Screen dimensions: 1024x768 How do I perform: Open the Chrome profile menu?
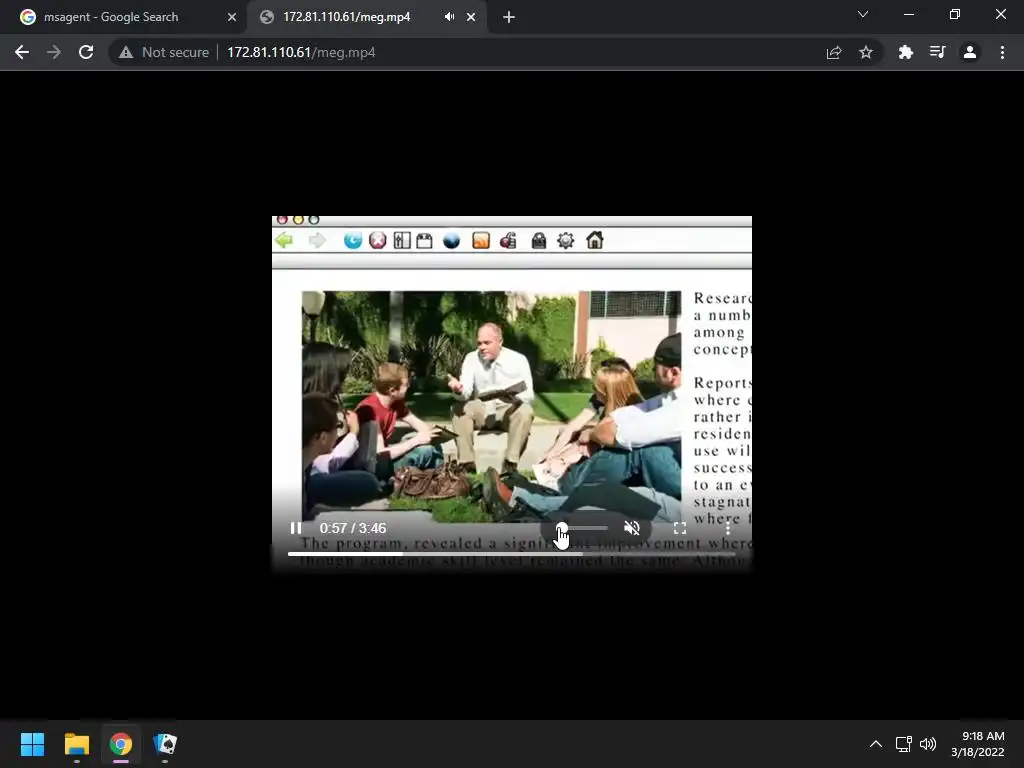pyautogui.click(x=970, y=52)
